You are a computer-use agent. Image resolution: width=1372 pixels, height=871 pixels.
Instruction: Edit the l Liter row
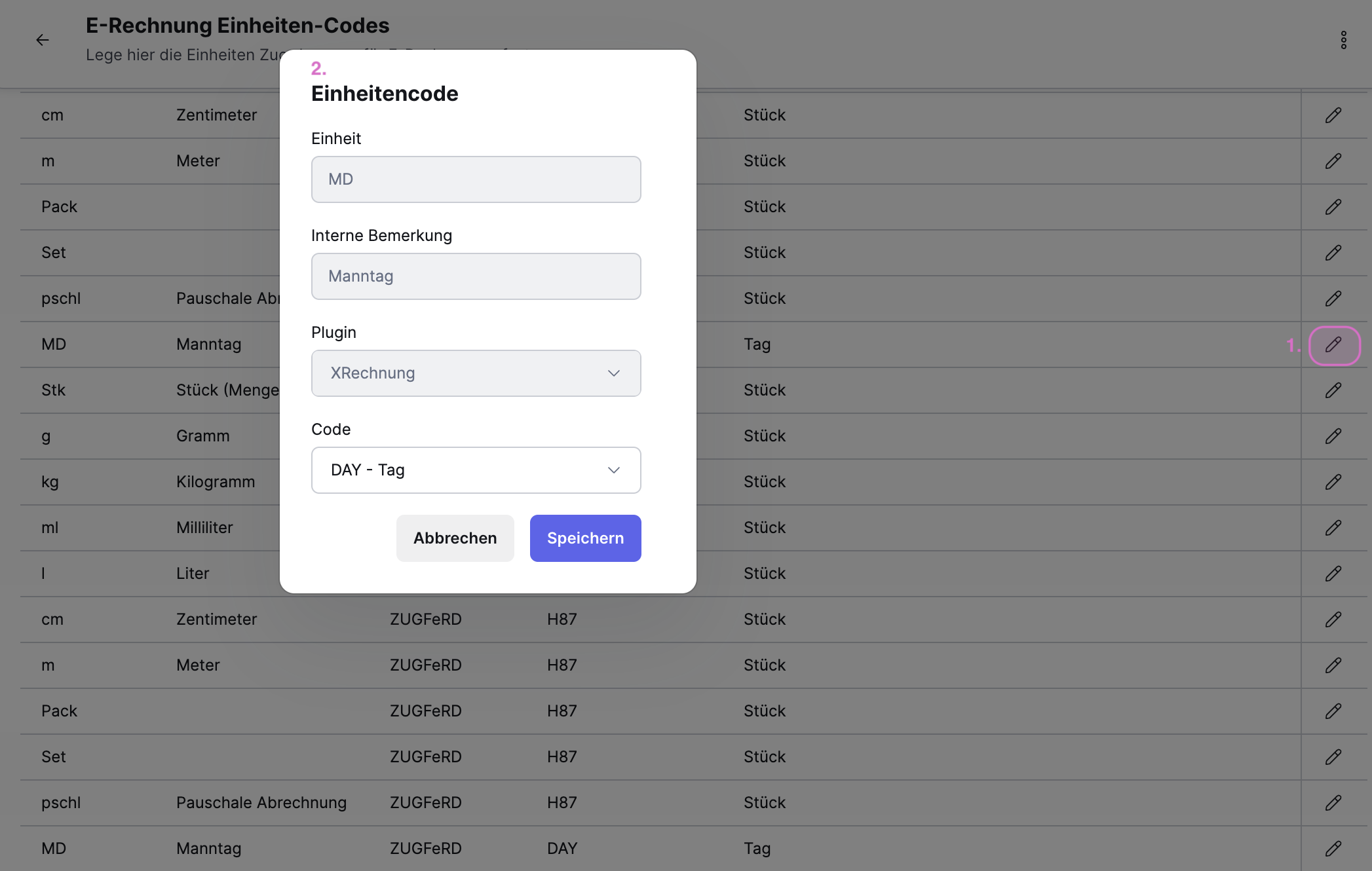tap(1333, 574)
